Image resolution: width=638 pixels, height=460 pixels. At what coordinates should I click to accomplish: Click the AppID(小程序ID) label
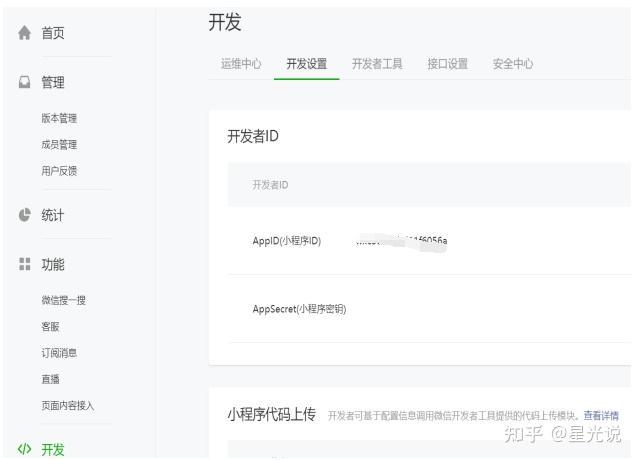click(x=287, y=241)
